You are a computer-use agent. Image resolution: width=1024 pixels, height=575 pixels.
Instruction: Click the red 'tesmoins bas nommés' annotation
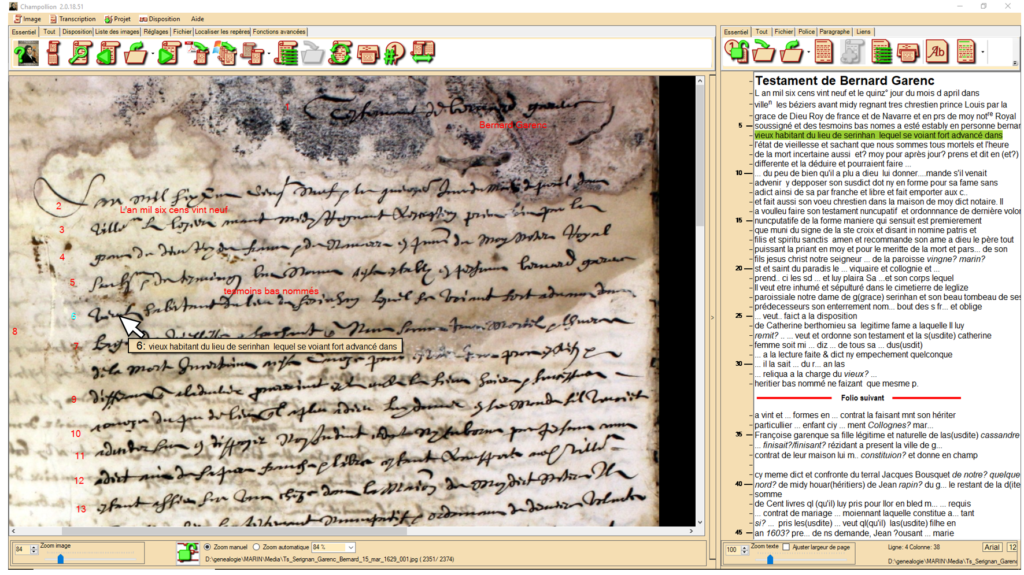[x=271, y=291]
